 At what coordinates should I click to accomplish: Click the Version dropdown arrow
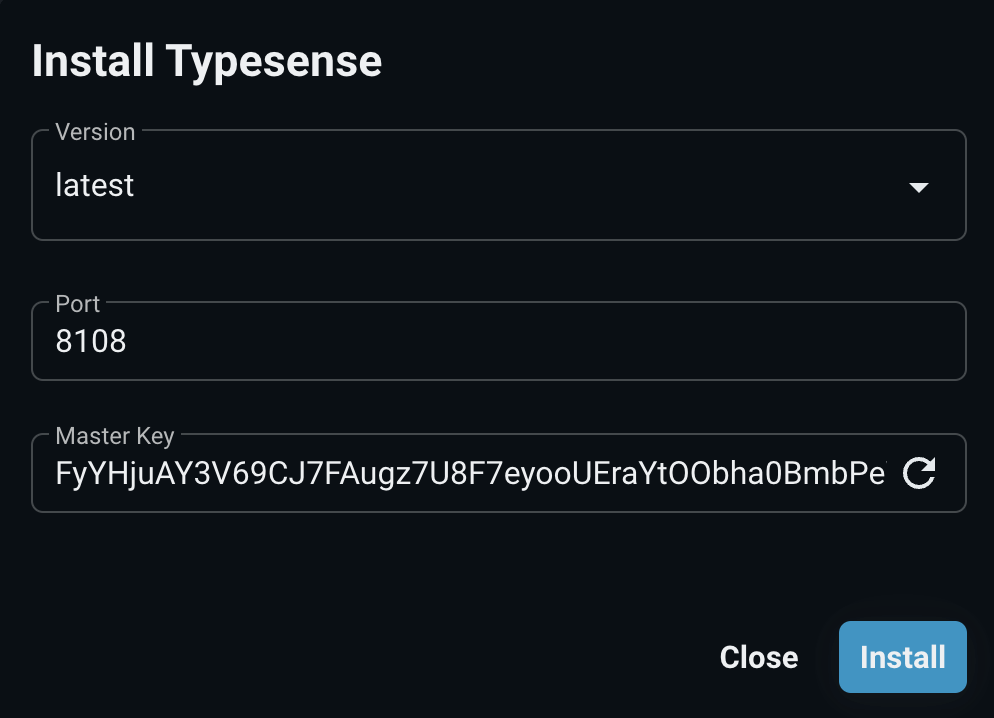(x=918, y=187)
